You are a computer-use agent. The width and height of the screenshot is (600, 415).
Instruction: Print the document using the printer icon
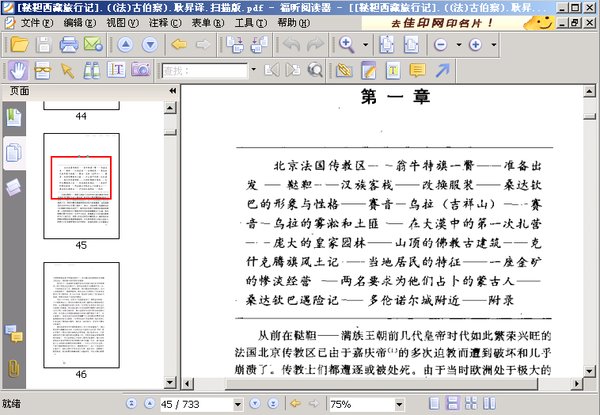click(x=69, y=45)
